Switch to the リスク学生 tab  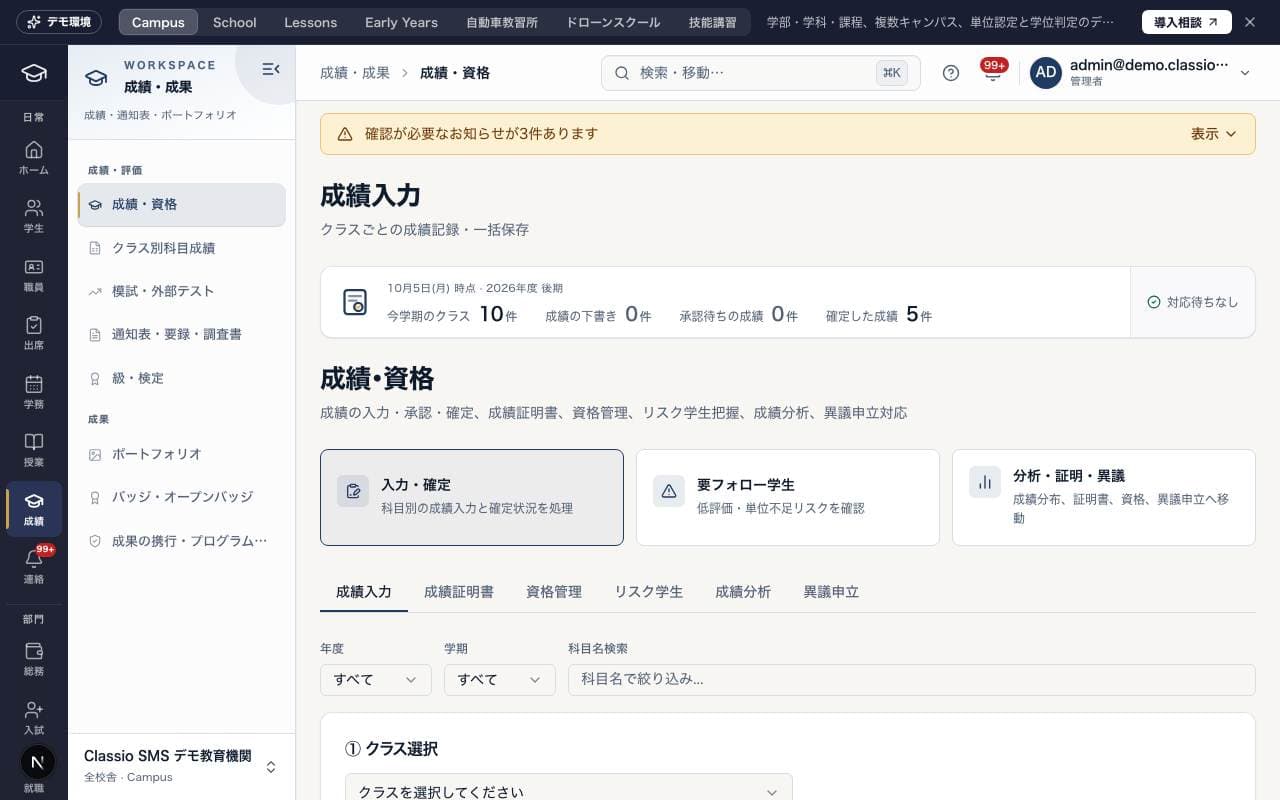649,592
